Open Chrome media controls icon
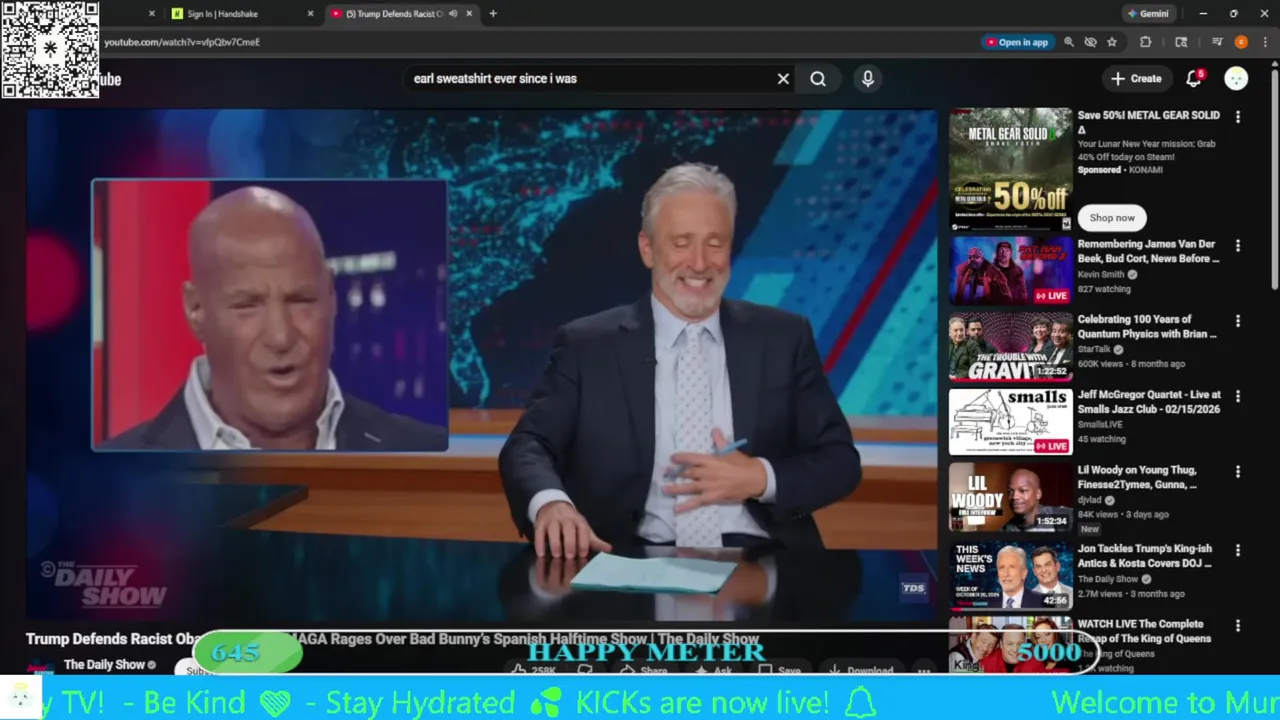 point(1217,42)
